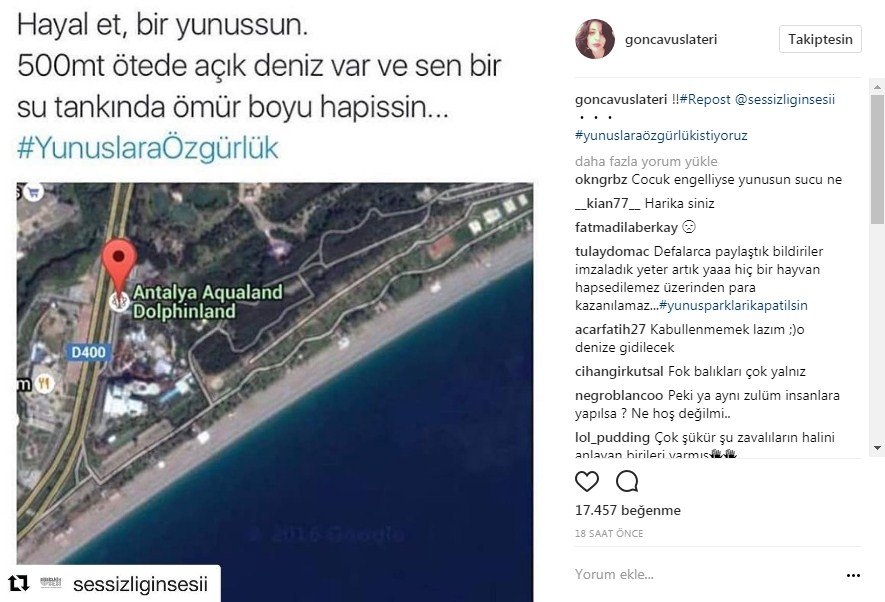Open tulaydomac commenter profile
Image resolution: width=885 pixels, height=602 pixels.
(612, 251)
